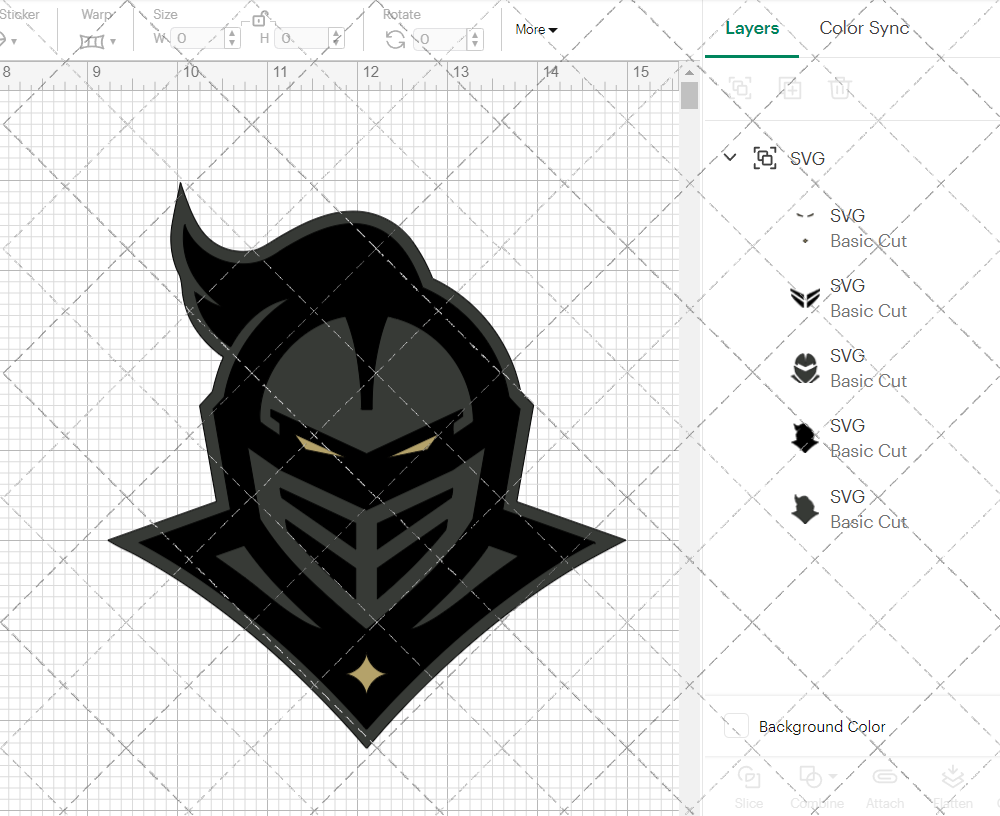Switch to the Color Sync tab
The height and width of the screenshot is (816, 1000).
click(x=864, y=28)
